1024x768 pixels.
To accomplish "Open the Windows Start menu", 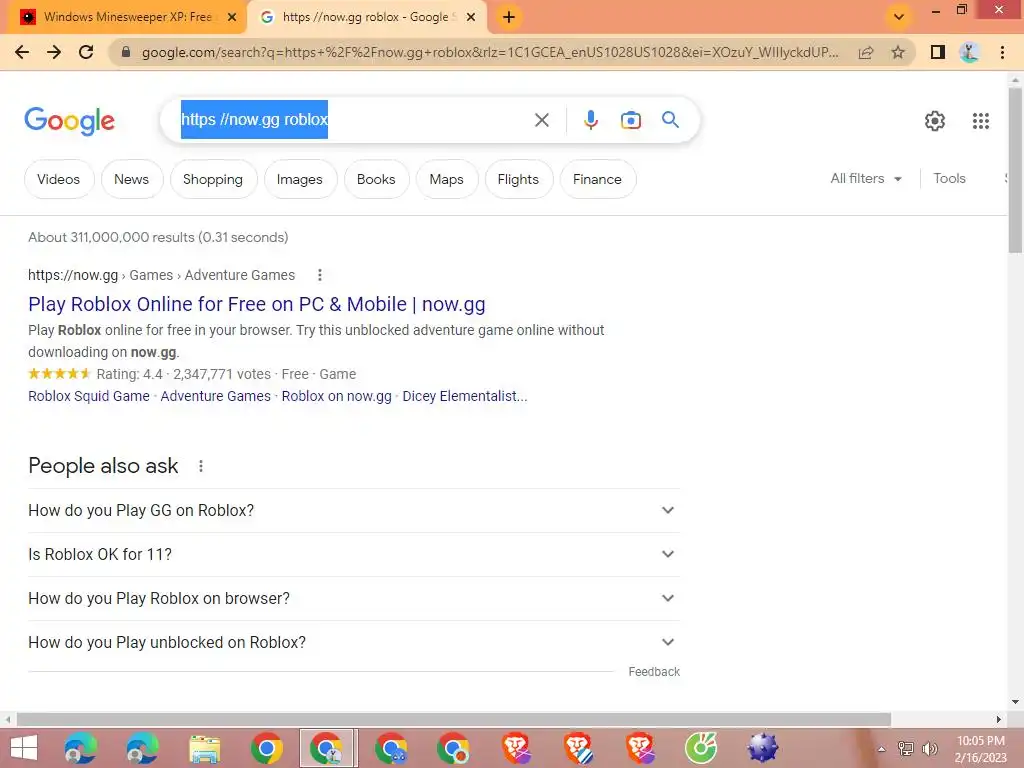I will [x=24, y=748].
